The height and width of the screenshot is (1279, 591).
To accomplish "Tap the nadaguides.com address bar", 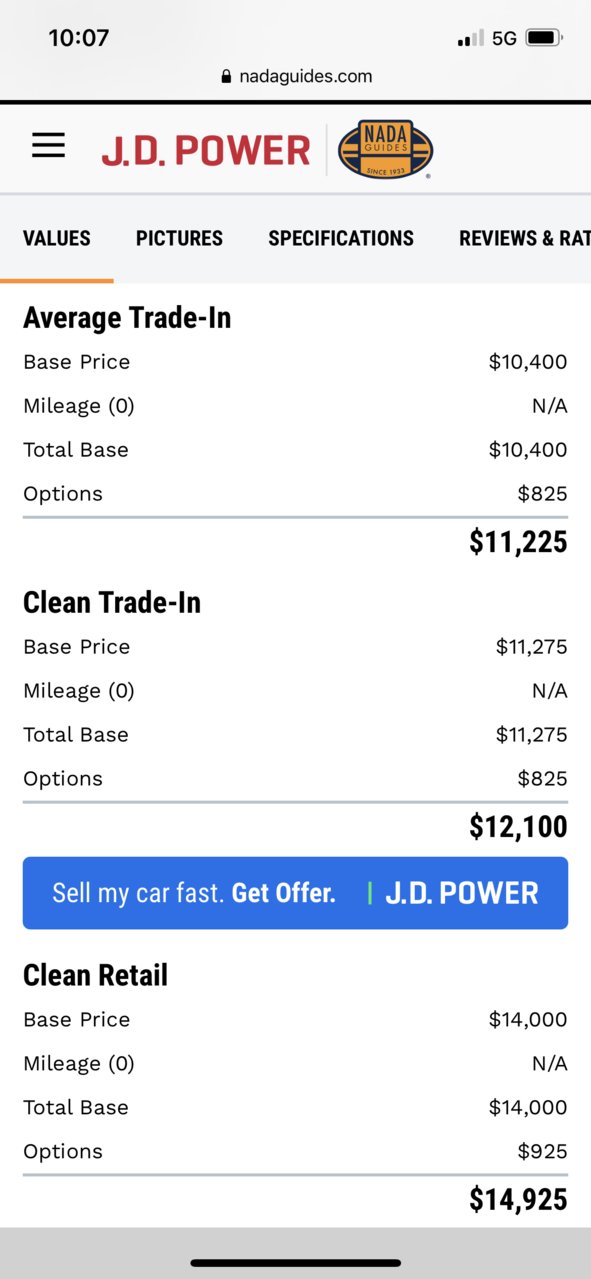I will pyautogui.click(x=296, y=76).
